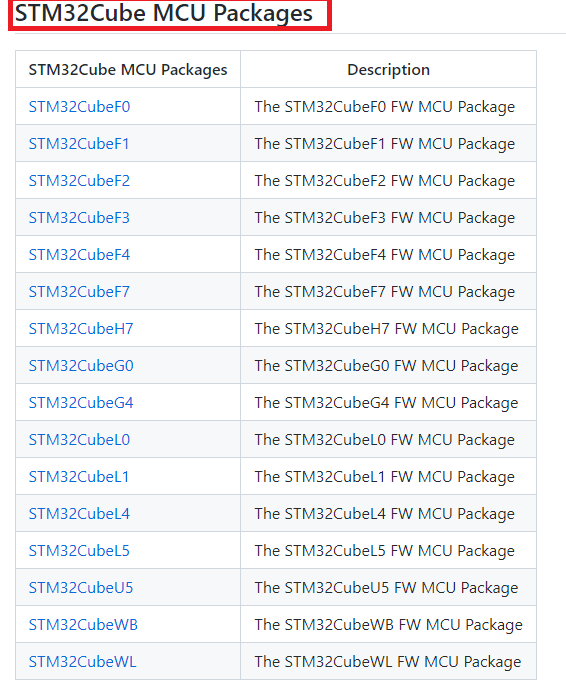
Task: Open the STM32CubeF3 package link
Action: click(x=79, y=218)
